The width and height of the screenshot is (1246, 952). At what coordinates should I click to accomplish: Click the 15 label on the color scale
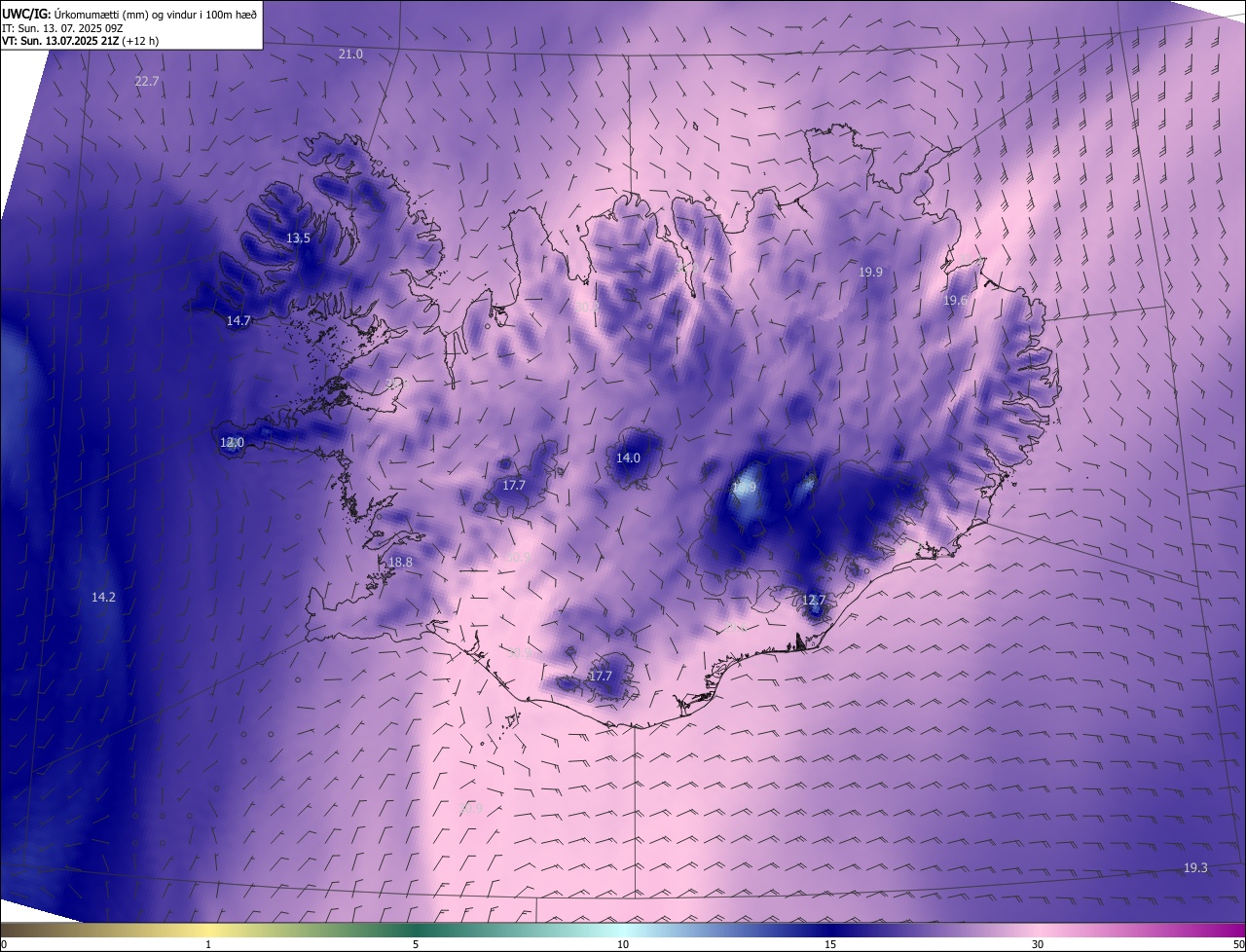click(x=830, y=945)
